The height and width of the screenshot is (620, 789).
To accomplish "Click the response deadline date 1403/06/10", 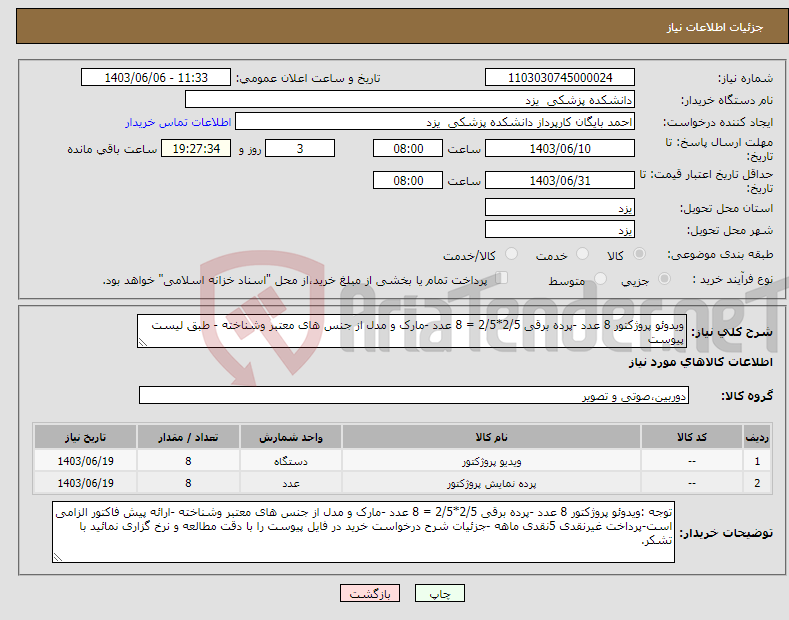I will tap(560, 148).
